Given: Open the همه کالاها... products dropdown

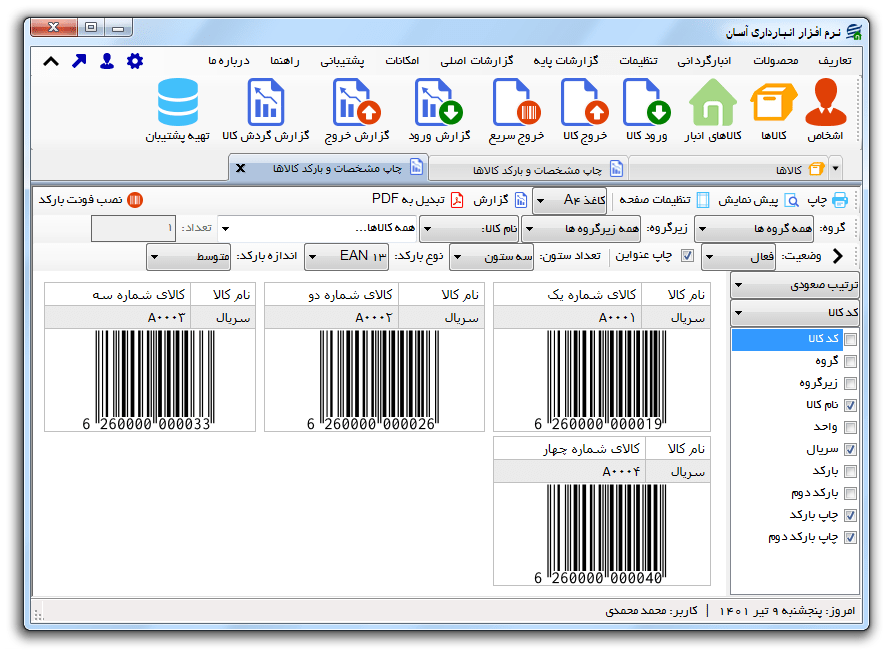Looking at the screenshot, I should click(x=317, y=229).
